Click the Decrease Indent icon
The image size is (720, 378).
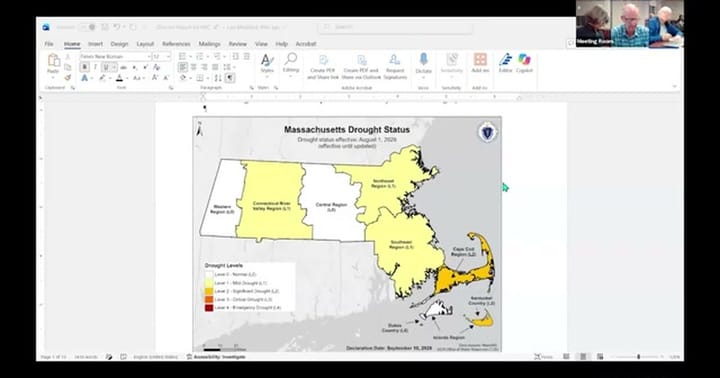pos(236,56)
